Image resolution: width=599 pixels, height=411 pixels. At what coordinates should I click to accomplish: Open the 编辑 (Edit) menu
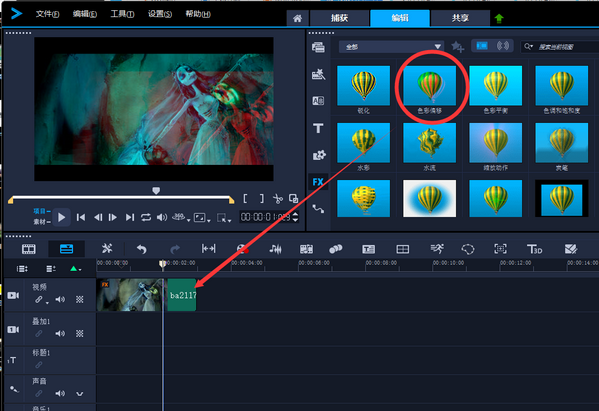(x=84, y=14)
